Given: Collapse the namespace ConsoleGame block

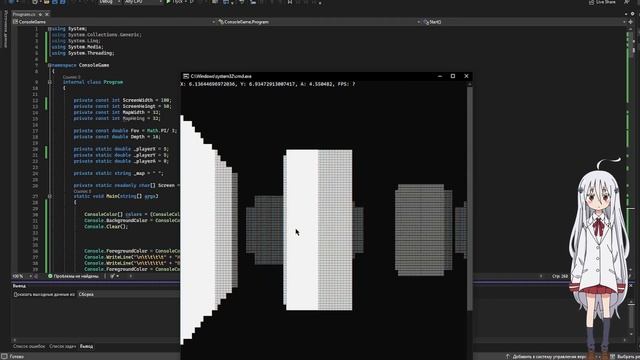Looking at the screenshot, I should click(49, 65).
